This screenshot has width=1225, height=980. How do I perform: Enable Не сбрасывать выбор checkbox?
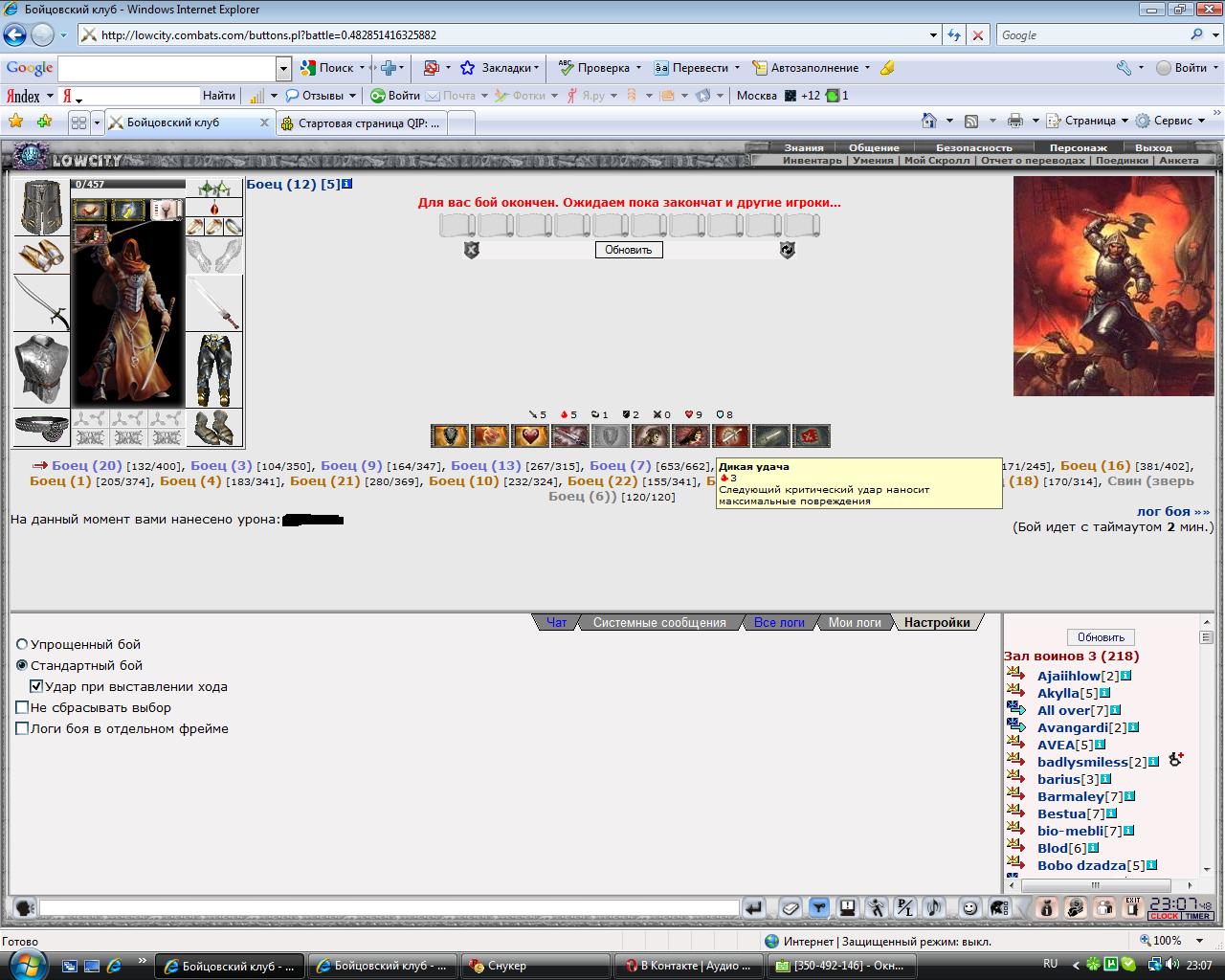(x=22, y=708)
